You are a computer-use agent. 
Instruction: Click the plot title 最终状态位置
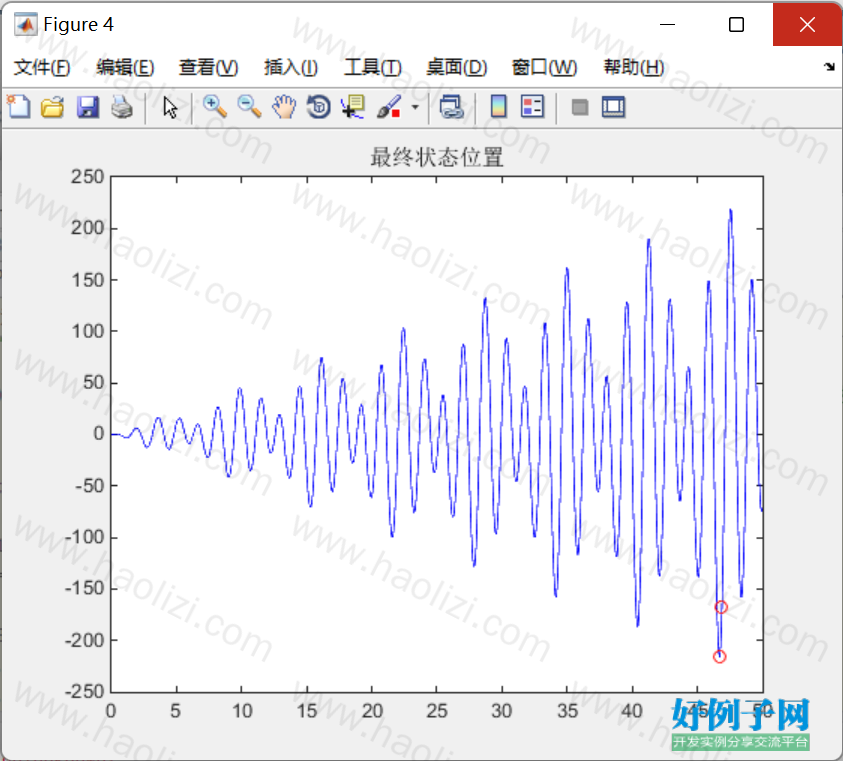coord(437,157)
